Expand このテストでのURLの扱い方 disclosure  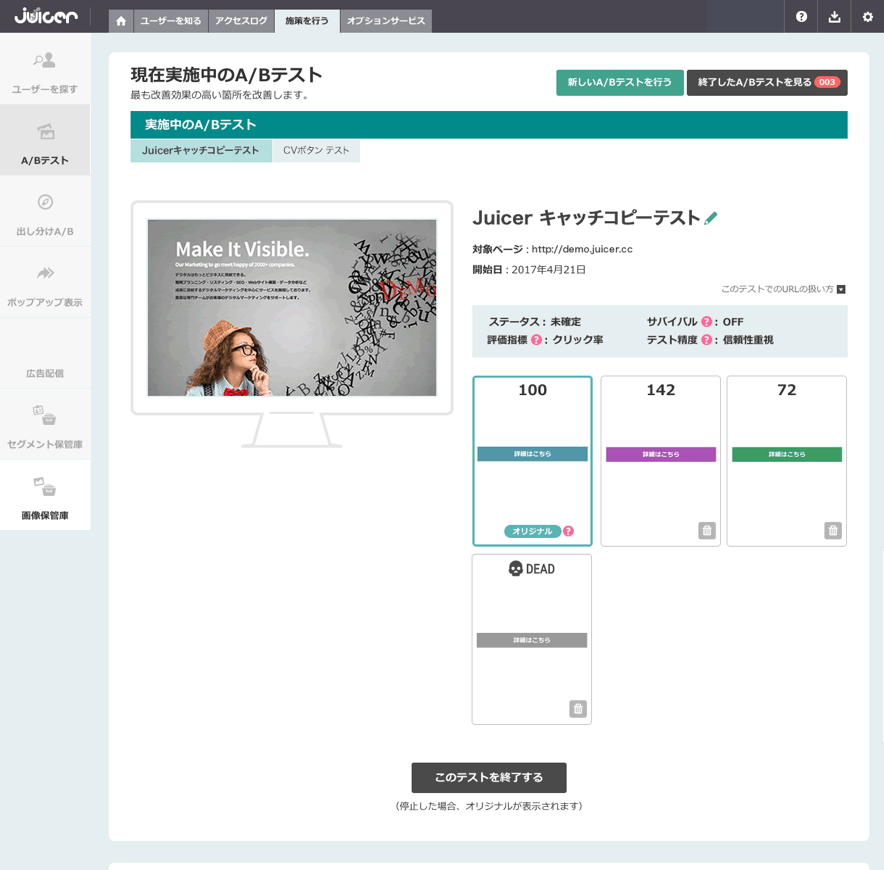tap(841, 290)
